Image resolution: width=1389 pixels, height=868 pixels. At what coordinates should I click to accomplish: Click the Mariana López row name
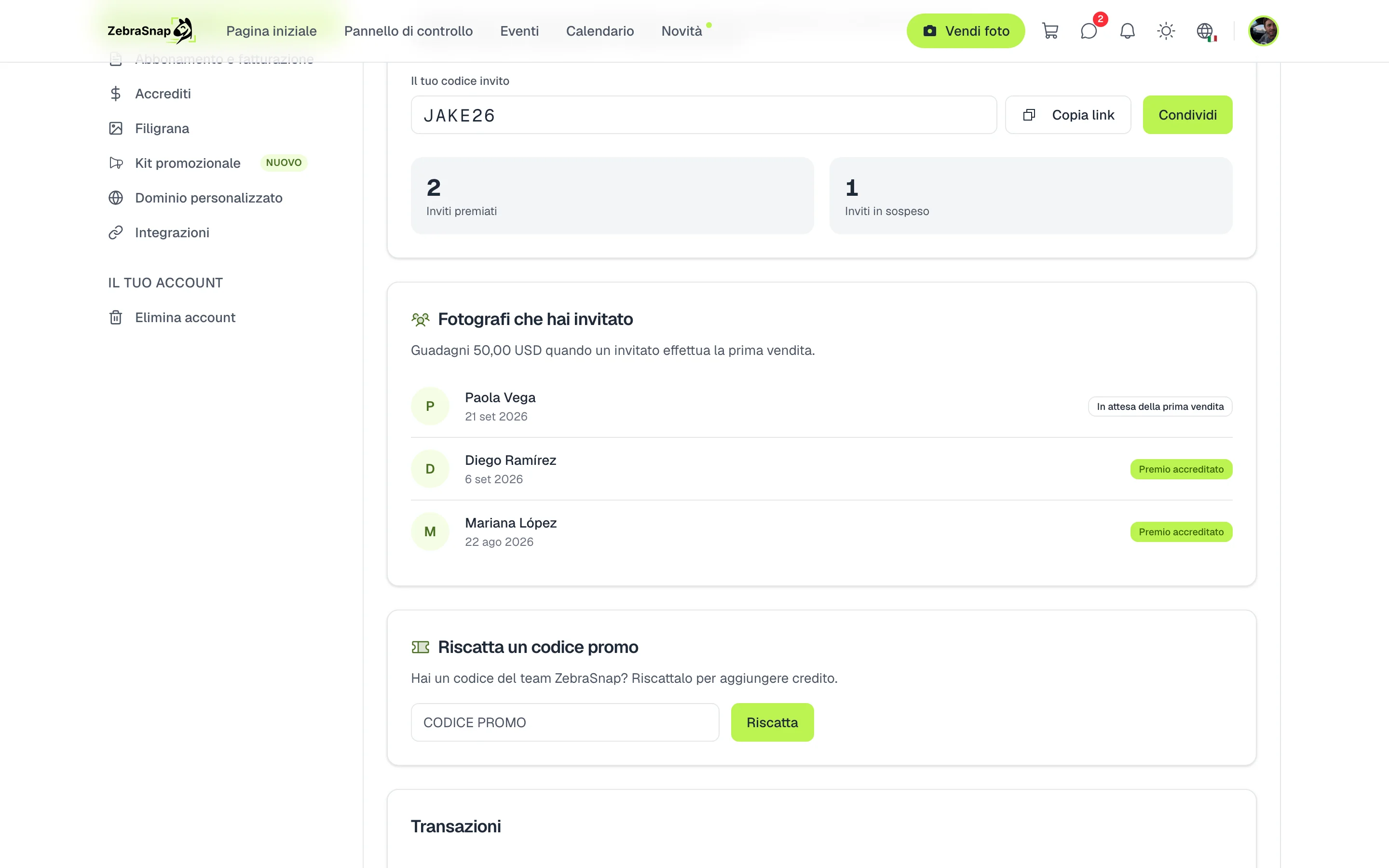click(x=511, y=522)
